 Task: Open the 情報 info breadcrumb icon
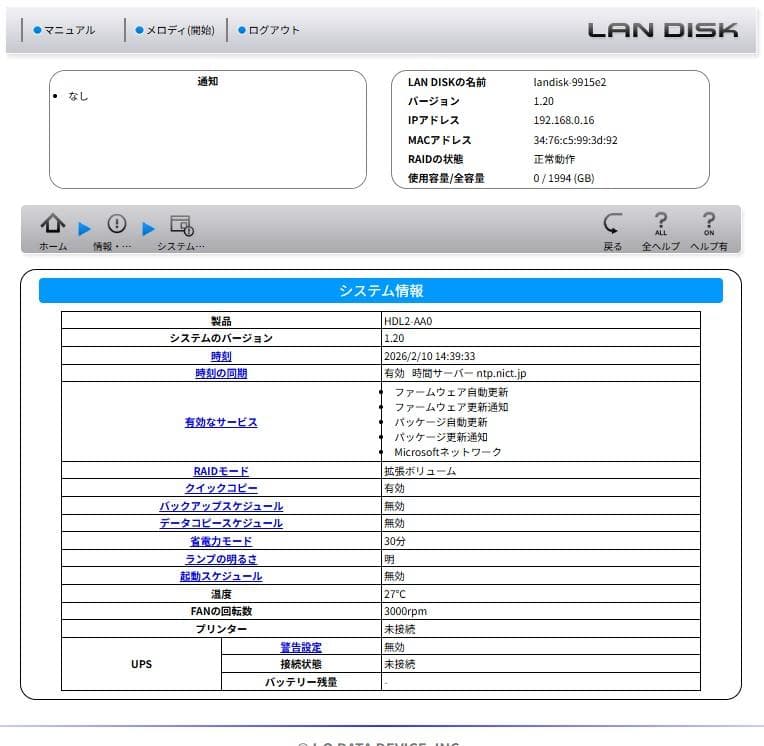pos(116,224)
